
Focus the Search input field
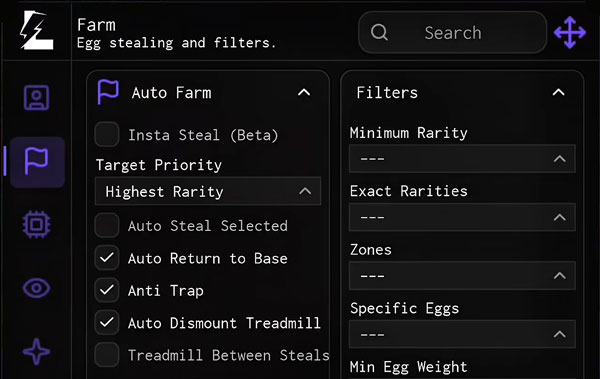(452, 33)
